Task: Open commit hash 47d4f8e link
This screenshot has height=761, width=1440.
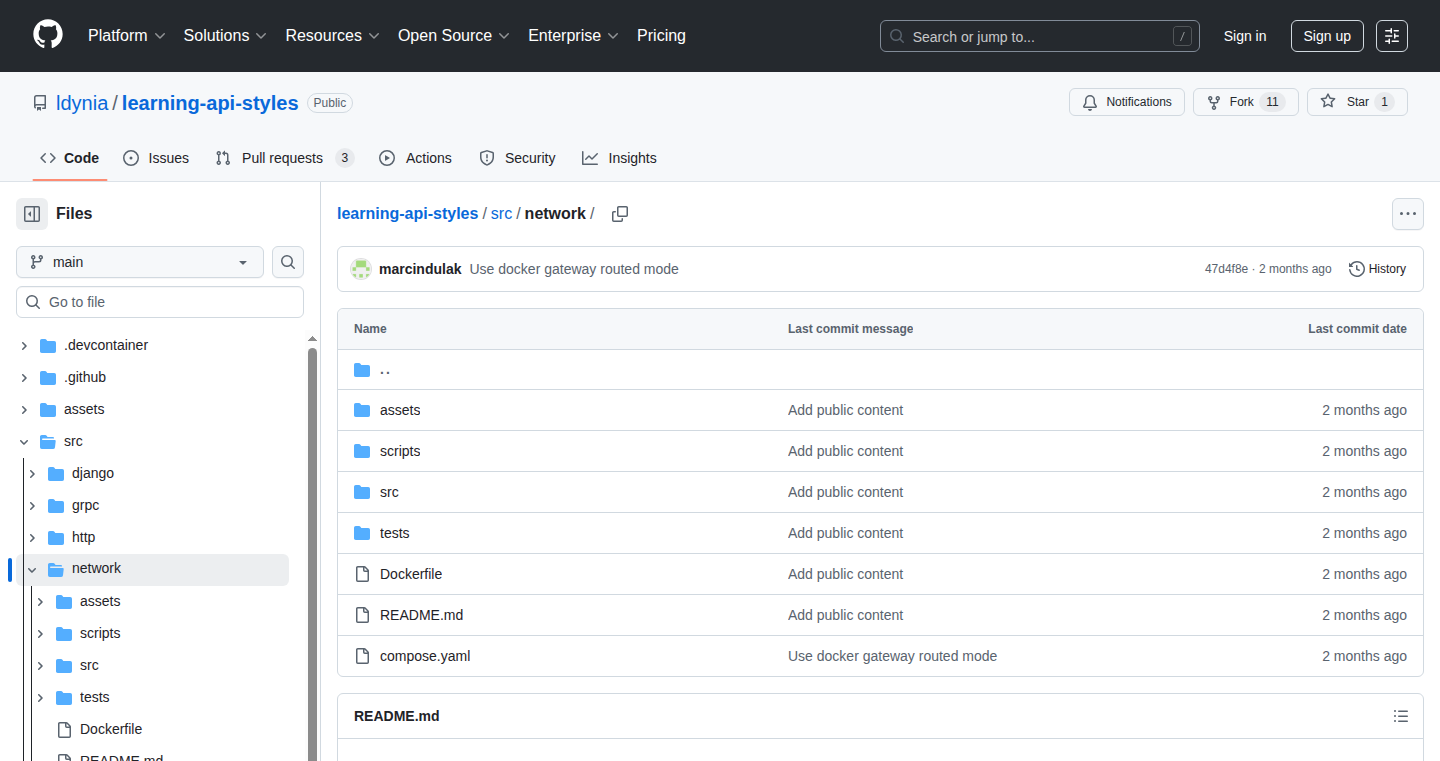Action: click(x=1226, y=269)
